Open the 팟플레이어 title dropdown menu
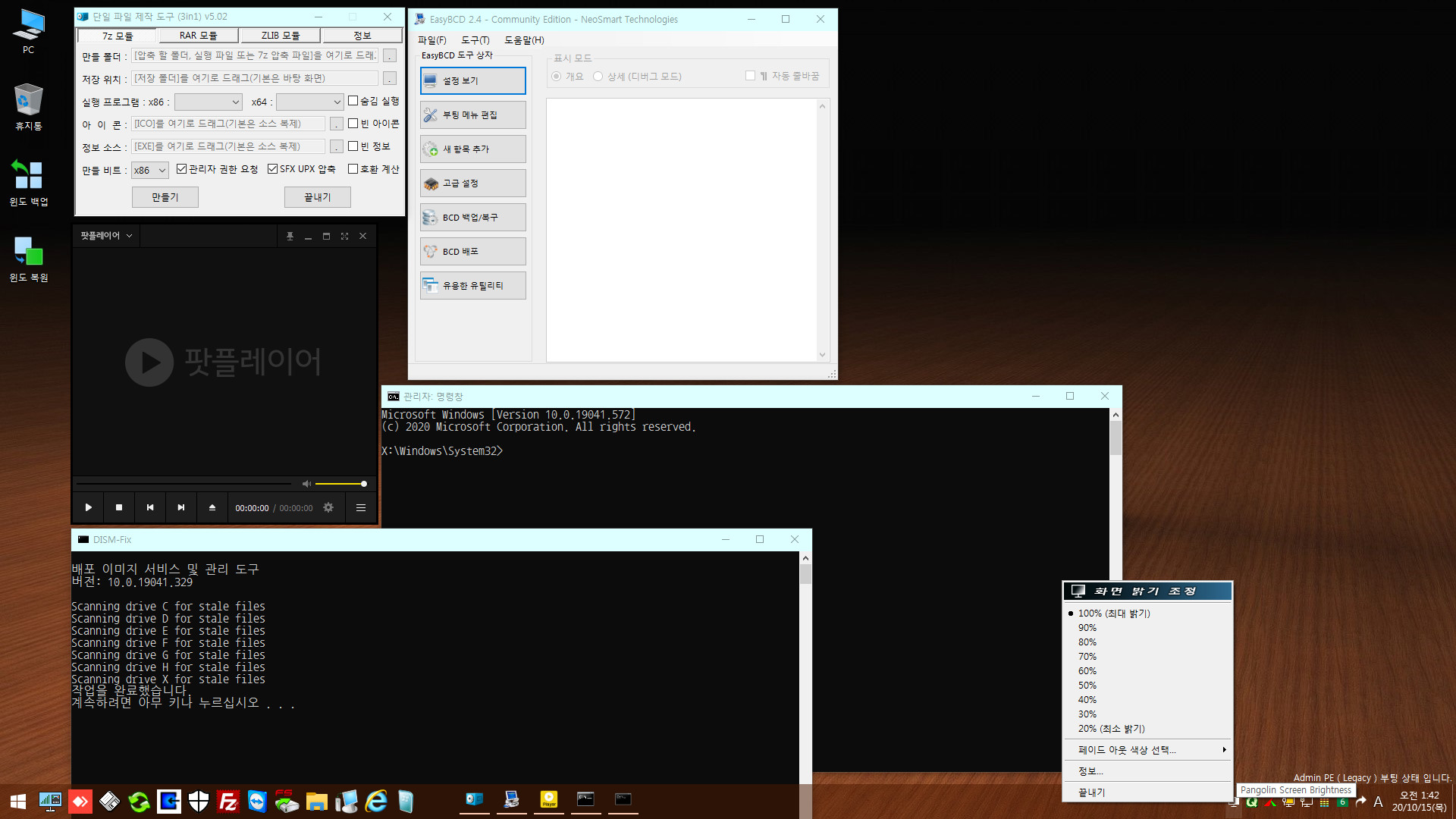 [106, 236]
